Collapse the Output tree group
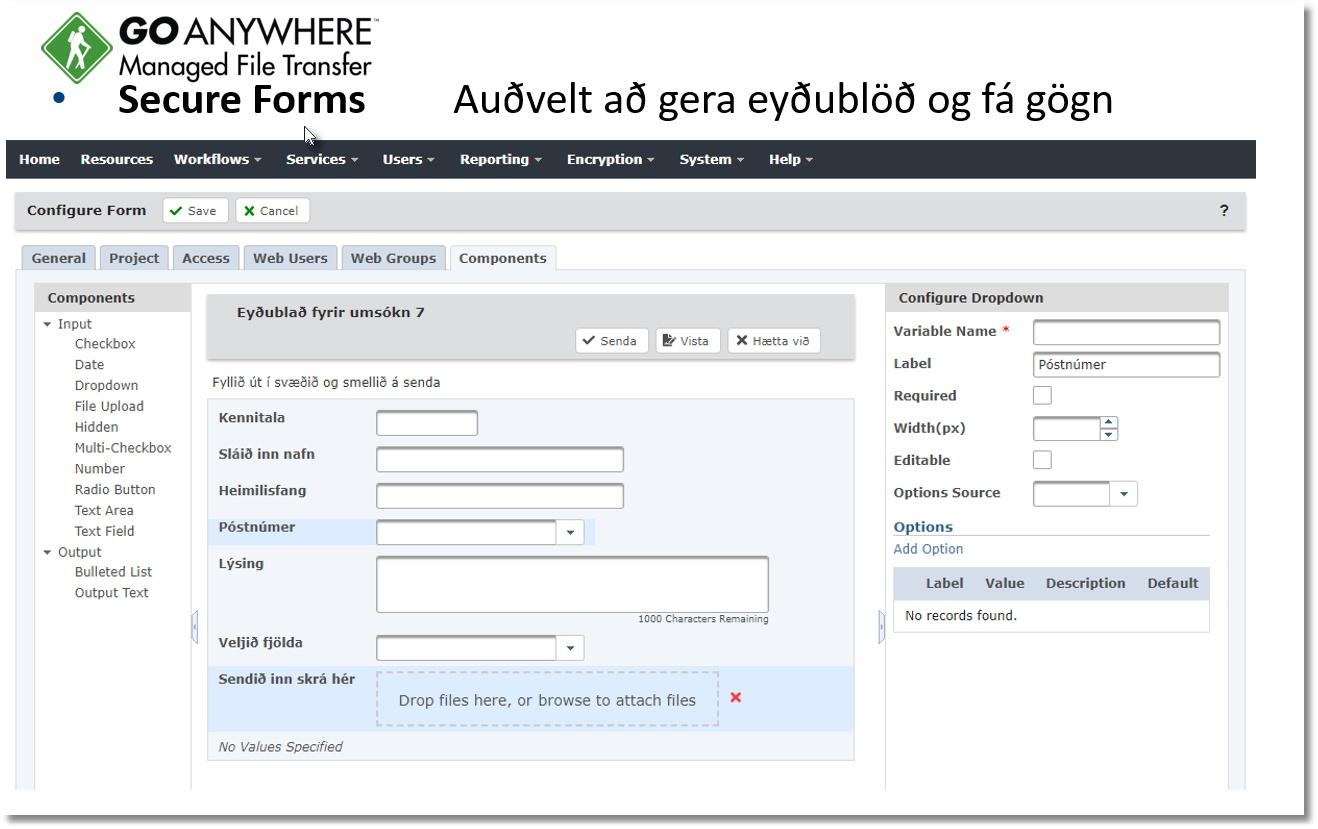Viewport: 1318px width, 829px height. tap(47, 552)
